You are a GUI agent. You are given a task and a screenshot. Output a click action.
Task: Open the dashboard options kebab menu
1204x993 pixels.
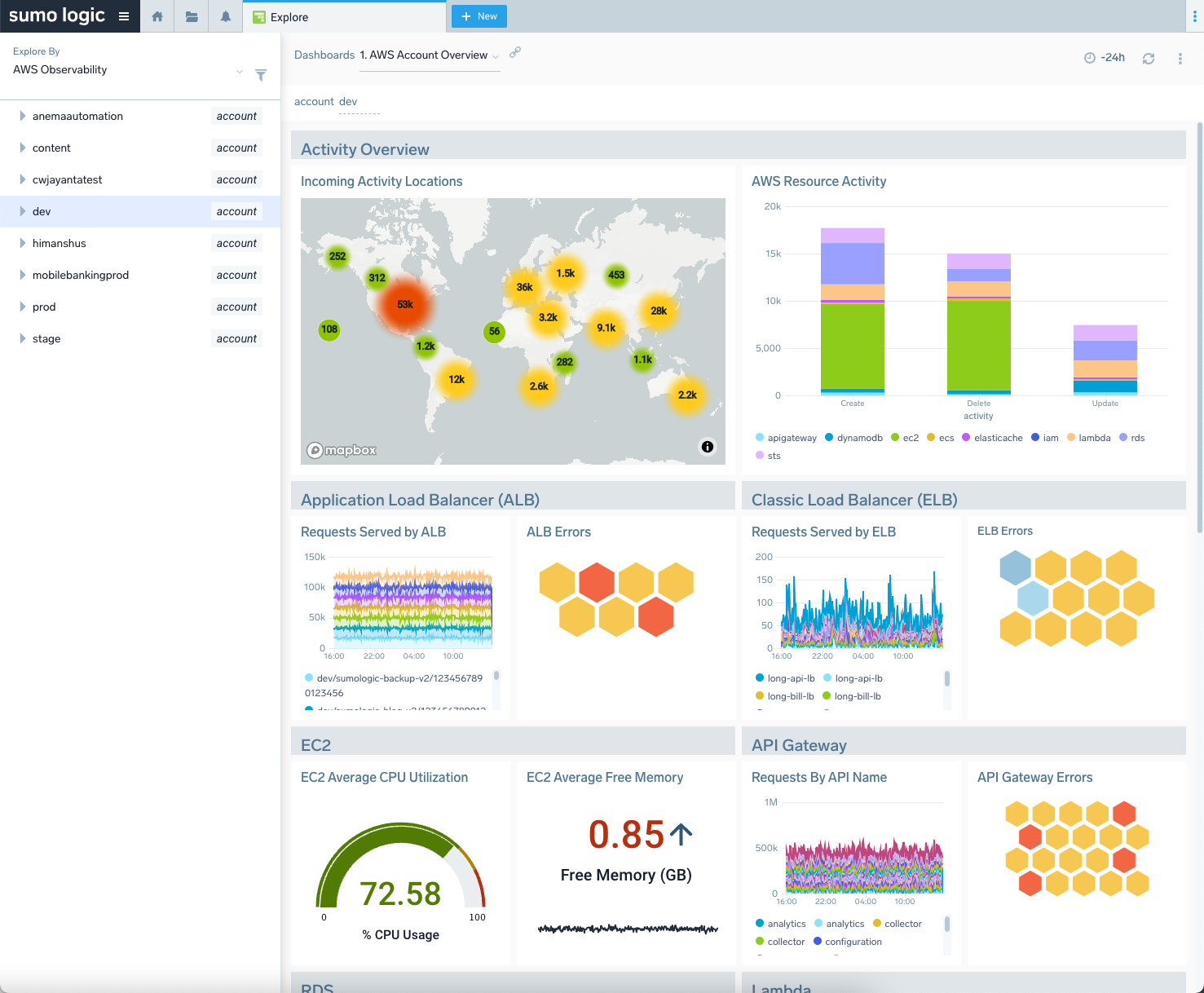click(1180, 59)
